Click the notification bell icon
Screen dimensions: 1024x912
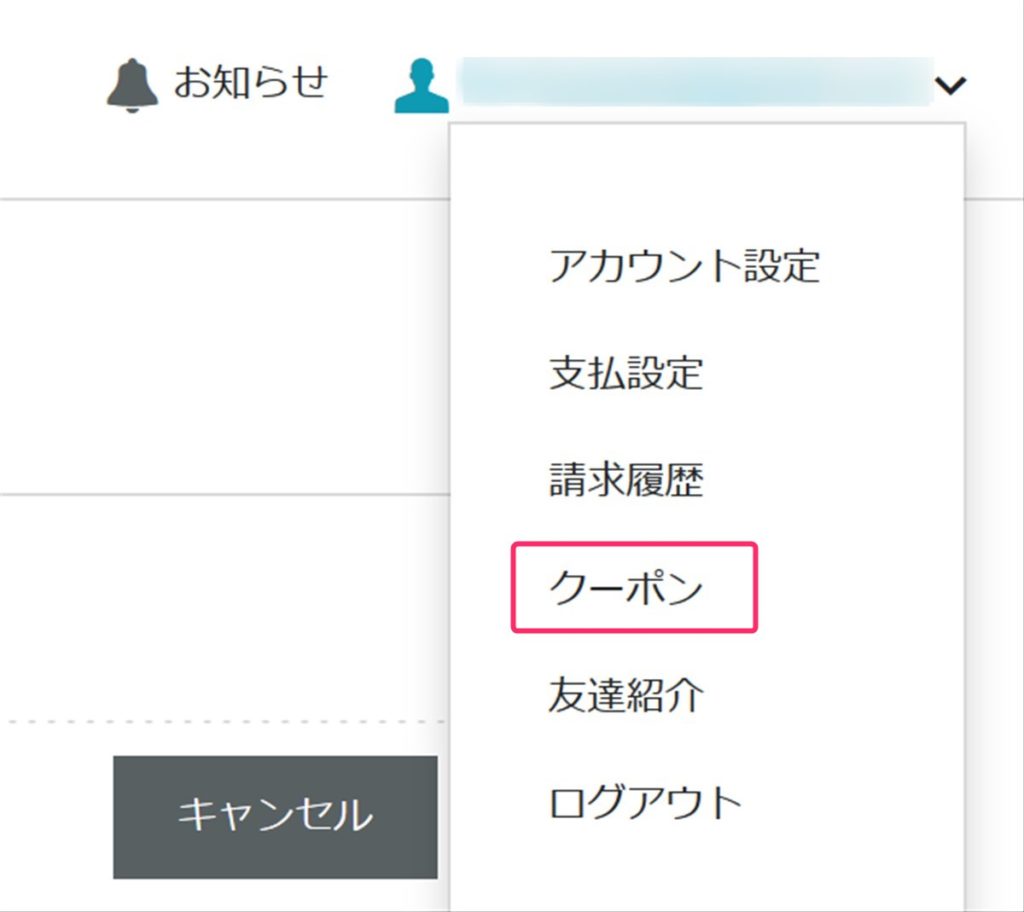tap(132, 85)
